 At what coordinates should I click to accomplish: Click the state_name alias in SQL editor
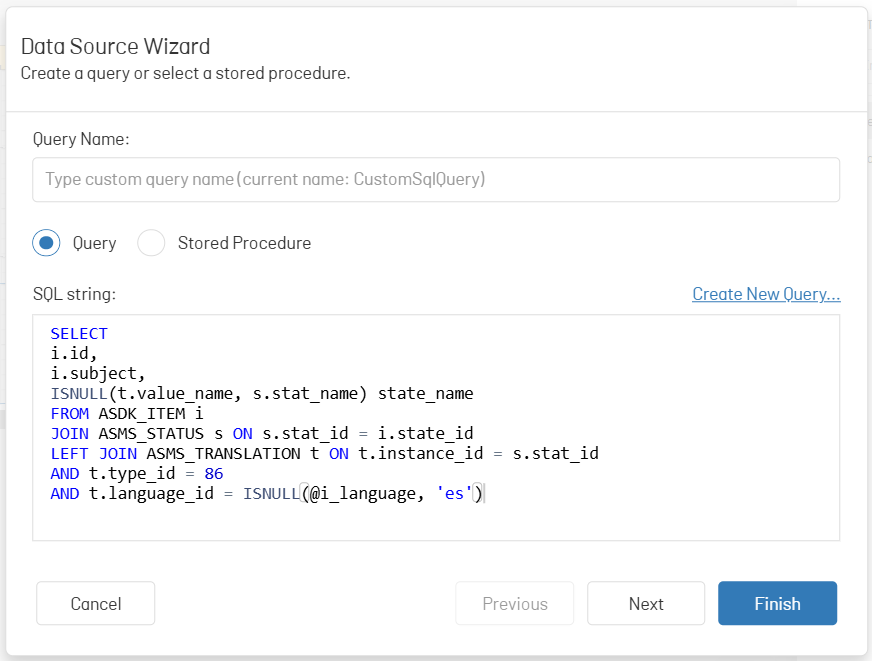[425, 394]
